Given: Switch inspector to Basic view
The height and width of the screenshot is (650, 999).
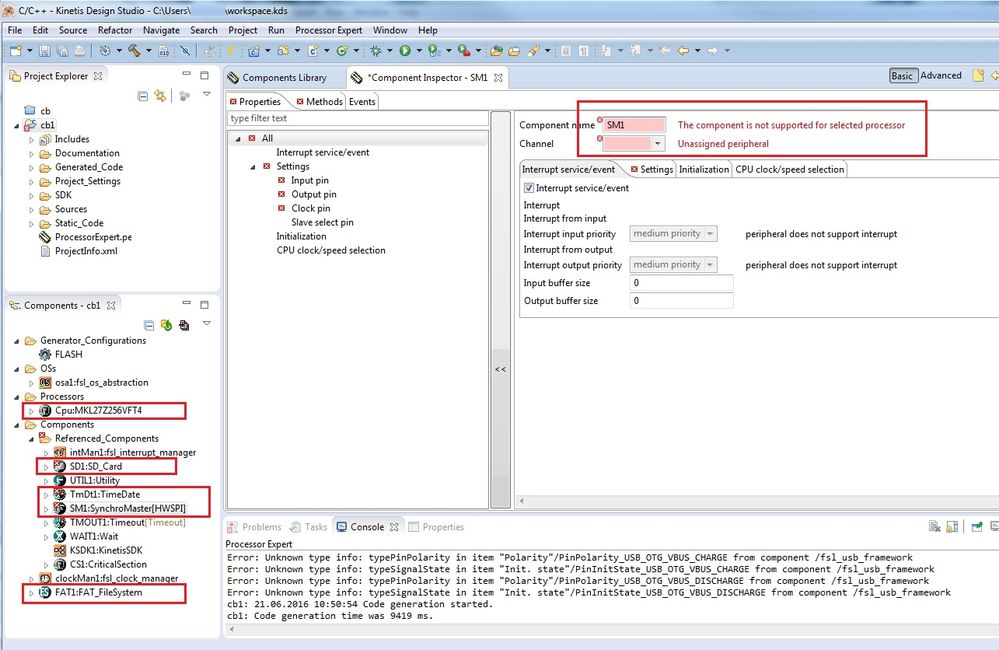Looking at the screenshot, I should pyautogui.click(x=902, y=76).
